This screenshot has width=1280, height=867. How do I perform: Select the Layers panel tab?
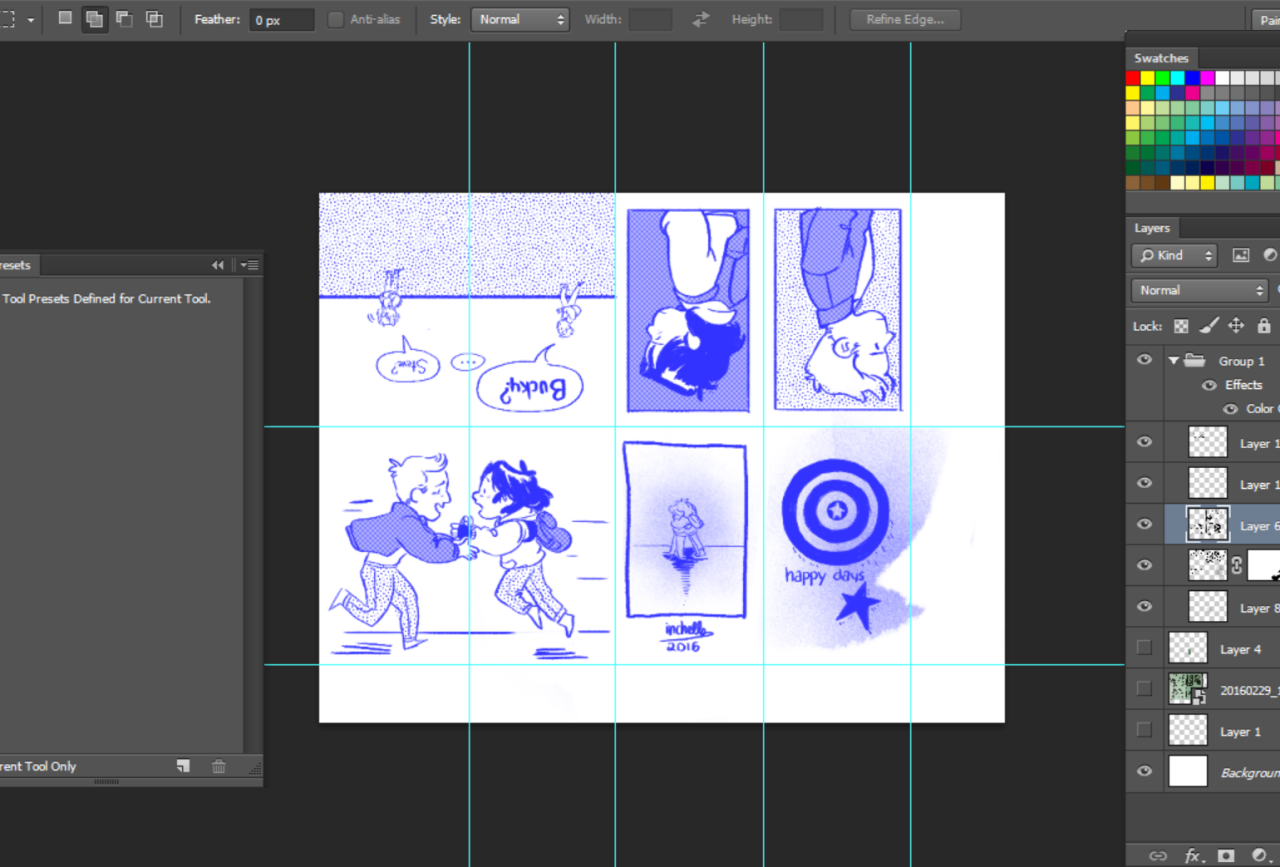(x=1152, y=228)
